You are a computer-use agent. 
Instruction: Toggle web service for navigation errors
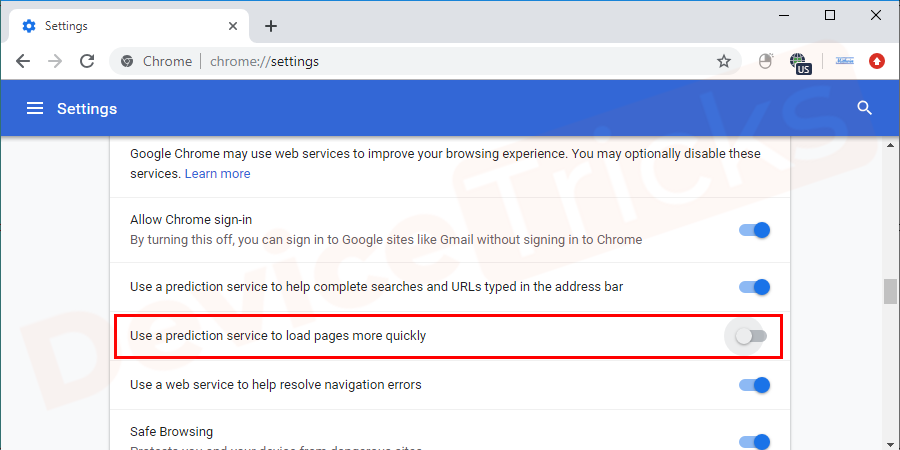click(754, 385)
